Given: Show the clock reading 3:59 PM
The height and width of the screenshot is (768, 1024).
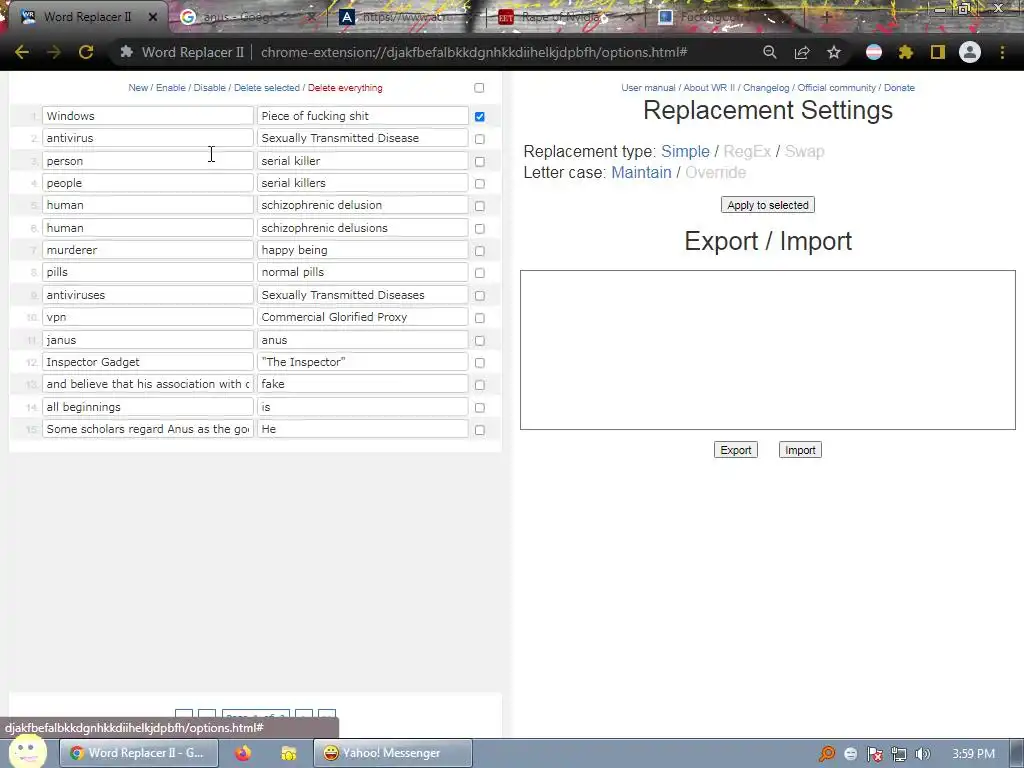Looking at the screenshot, I should click(974, 754).
